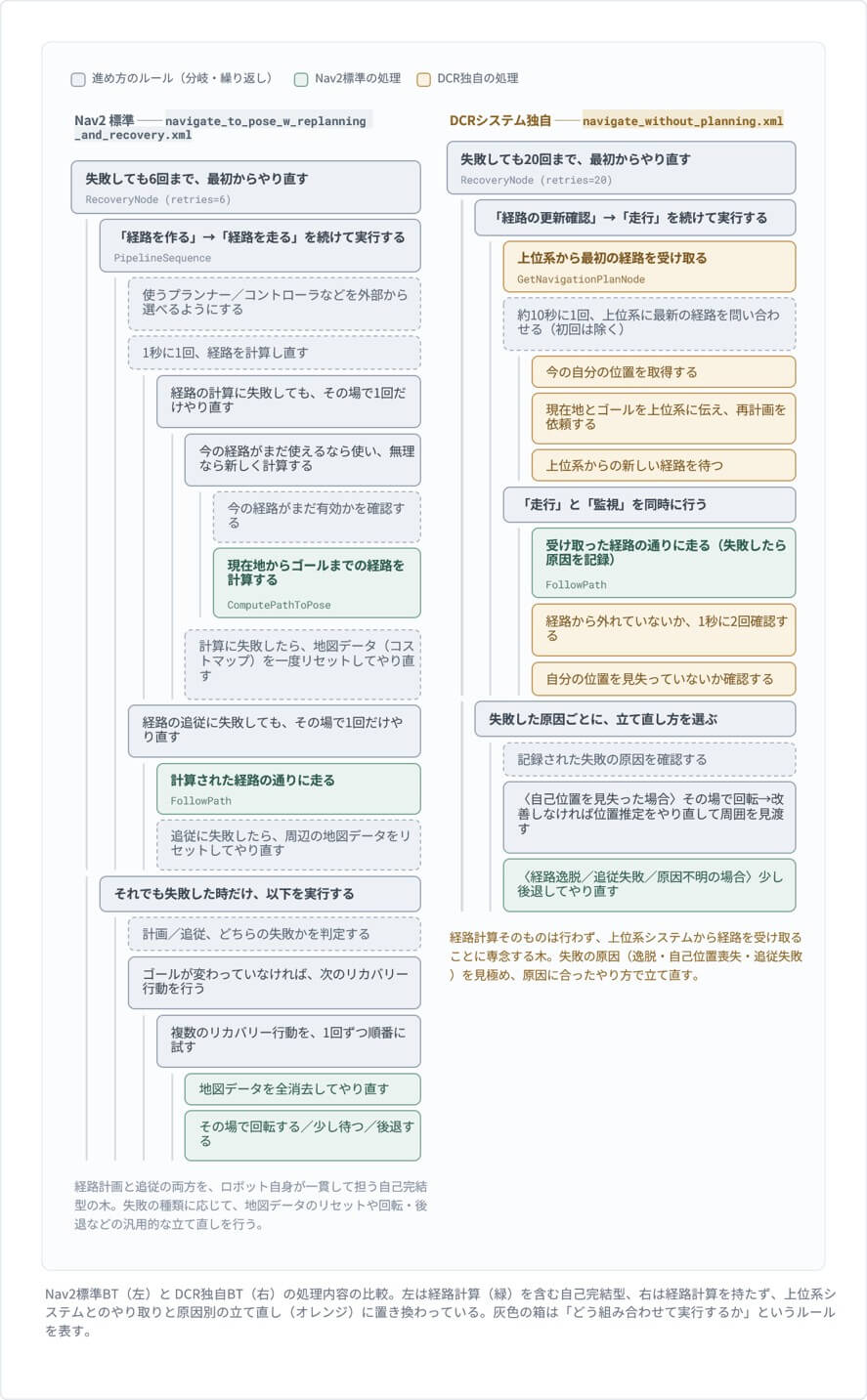Click 今の自分の位置を取得する orange node
867x1400 pixels.
(x=664, y=372)
